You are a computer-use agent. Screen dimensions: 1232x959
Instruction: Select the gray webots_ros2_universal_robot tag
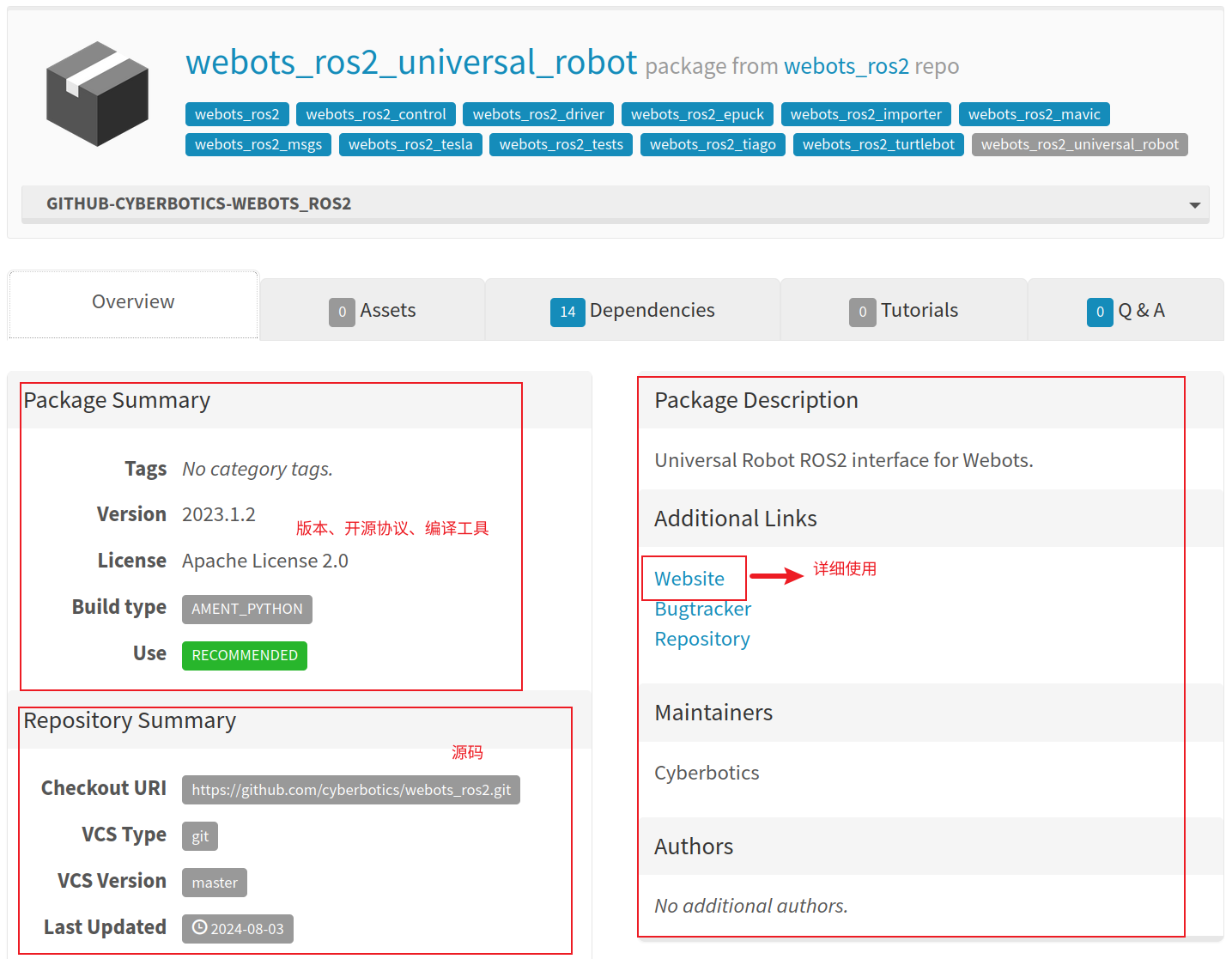1080,144
